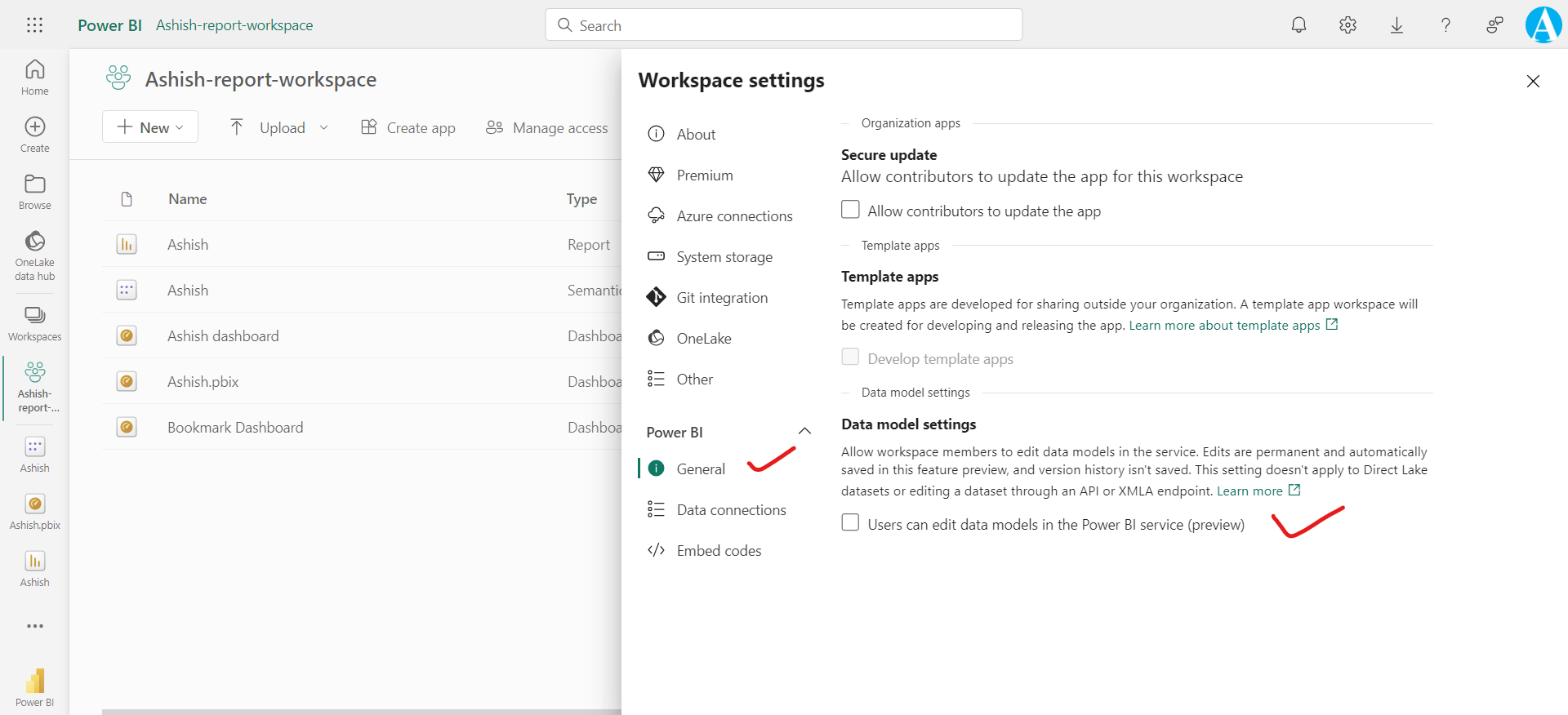Screen dimensions: 1568x715
Task: Click the Create plus icon in sidebar
Action: (x=35, y=135)
